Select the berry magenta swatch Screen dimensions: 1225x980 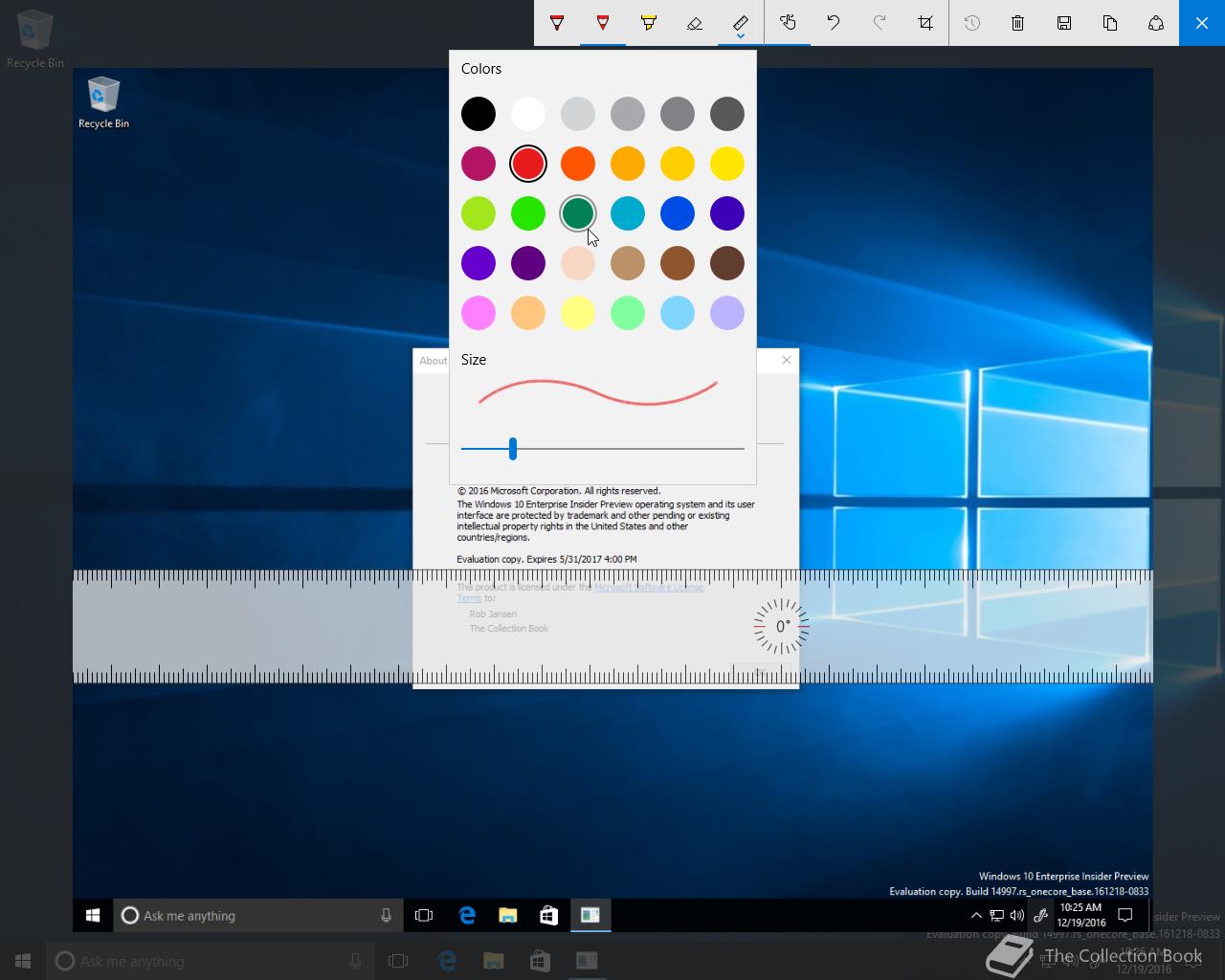point(479,164)
